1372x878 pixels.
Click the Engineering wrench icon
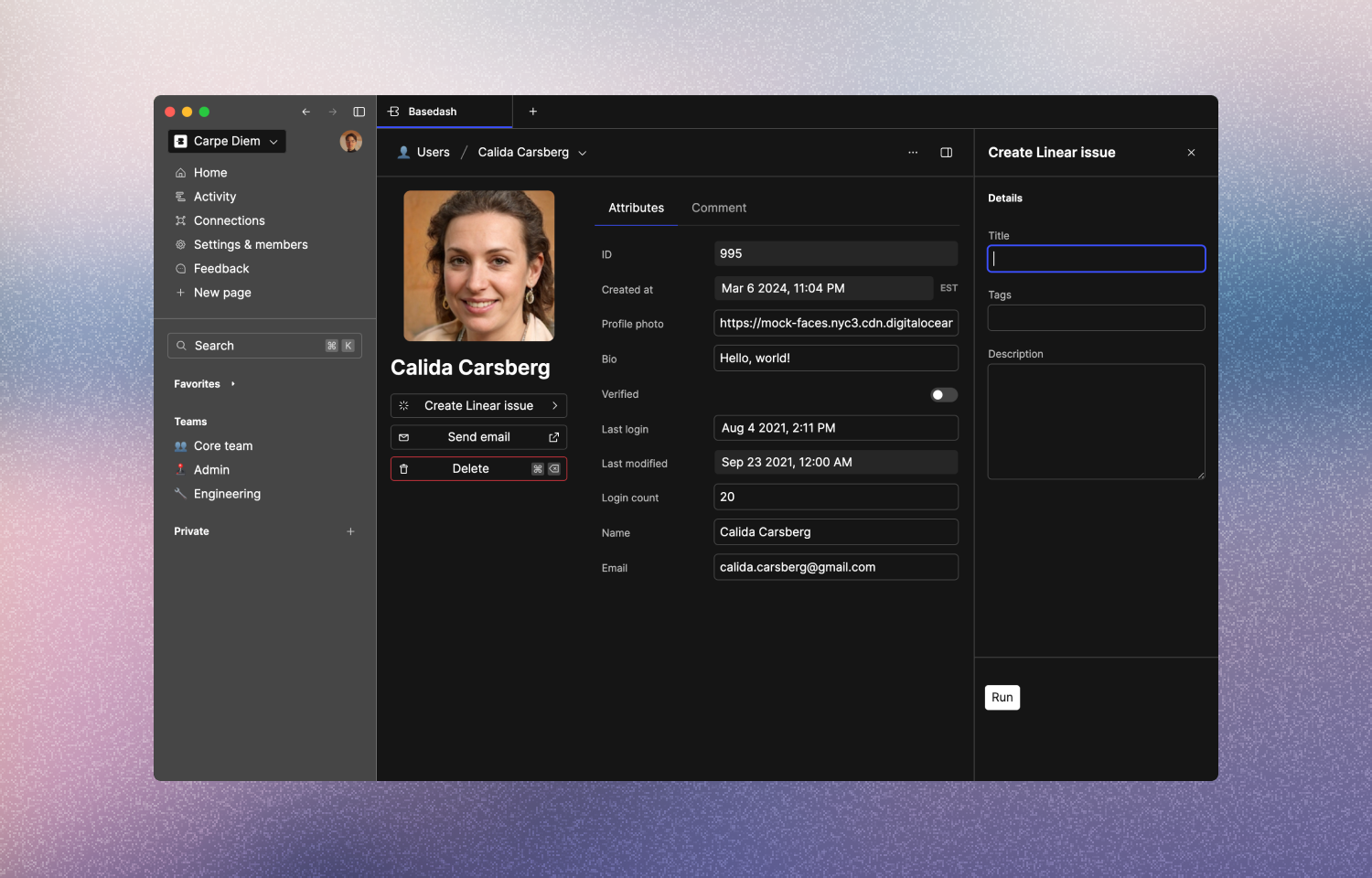point(181,494)
